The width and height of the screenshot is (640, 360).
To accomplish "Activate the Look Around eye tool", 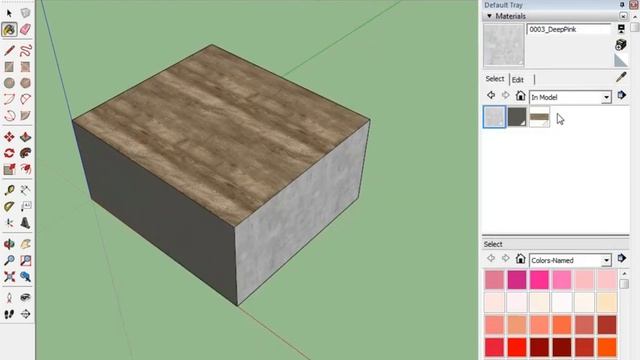I will 25,298.
